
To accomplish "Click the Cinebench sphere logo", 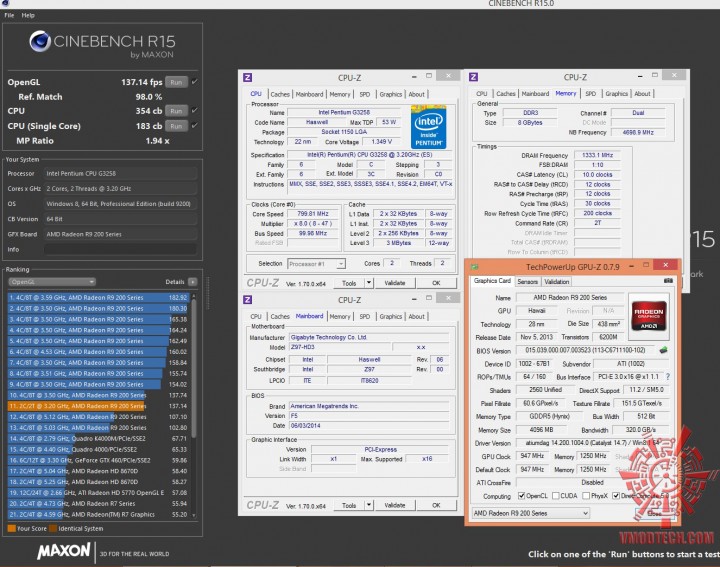I will tap(40, 41).
